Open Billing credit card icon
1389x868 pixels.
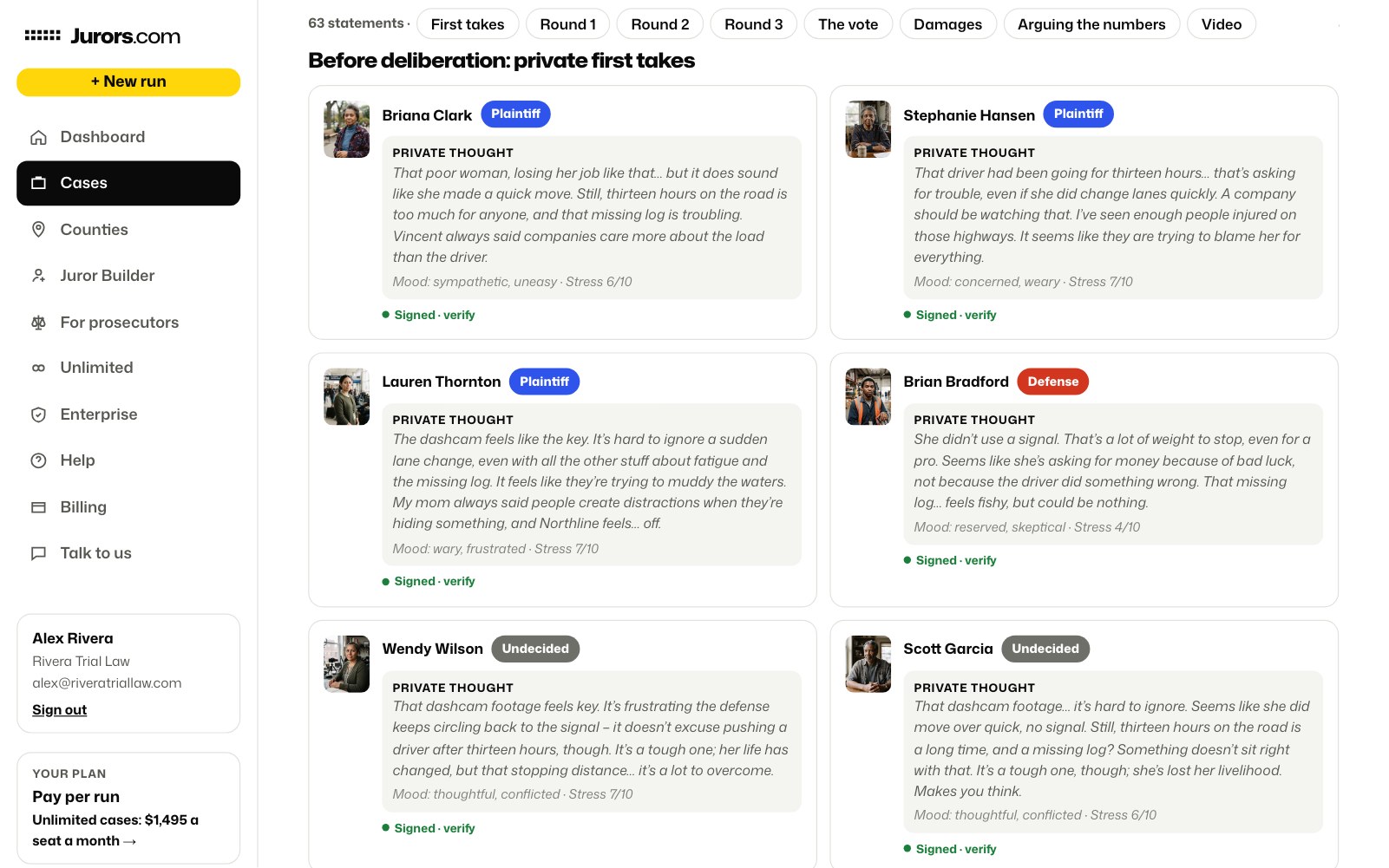coord(38,507)
